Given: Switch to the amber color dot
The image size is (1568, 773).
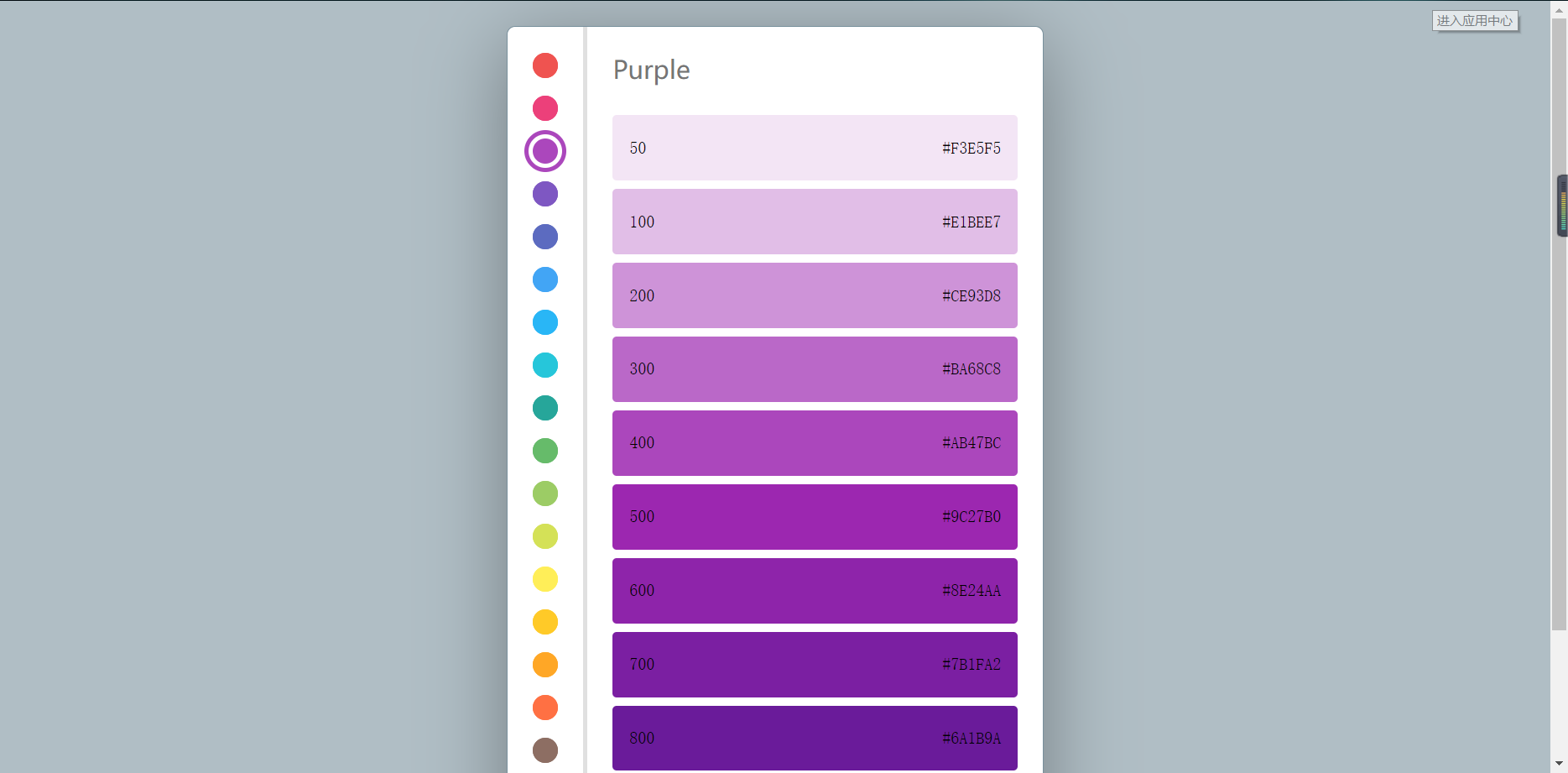Looking at the screenshot, I should pyautogui.click(x=545, y=622).
